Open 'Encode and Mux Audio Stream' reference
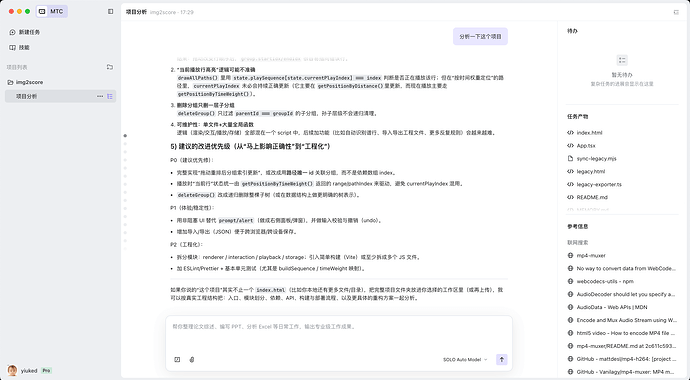The width and height of the screenshot is (690, 380). (x=627, y=320)
